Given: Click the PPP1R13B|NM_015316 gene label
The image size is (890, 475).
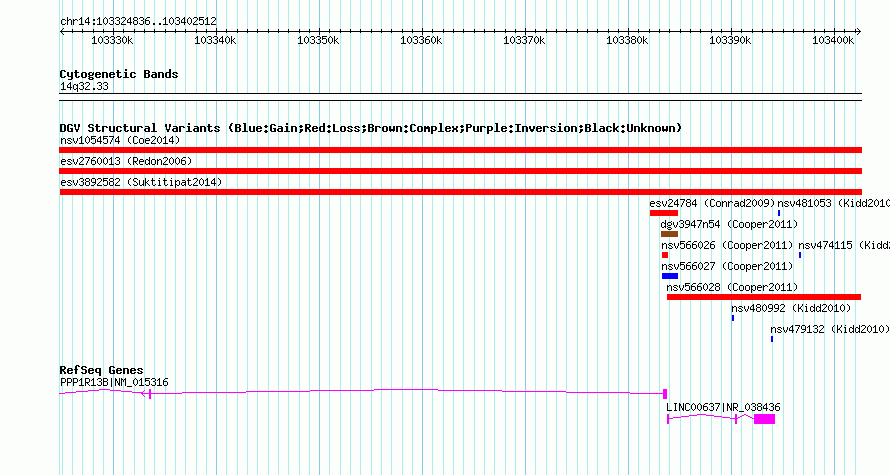Looking at the screenshot, I should pyautogui.click(x=114, y=382).
